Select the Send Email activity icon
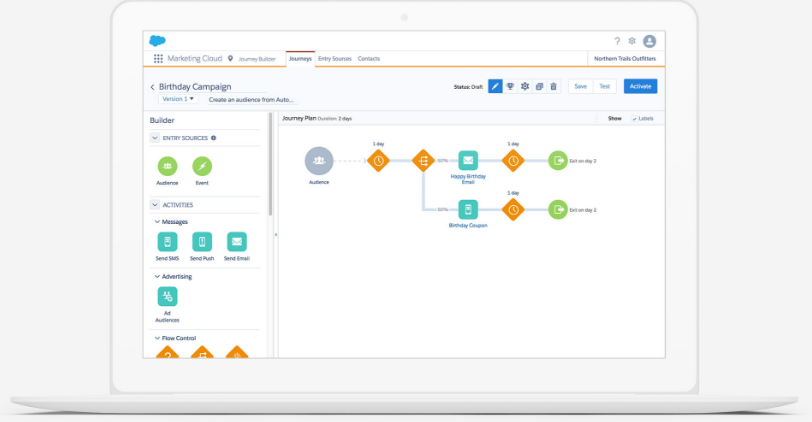 pos(237,242)
